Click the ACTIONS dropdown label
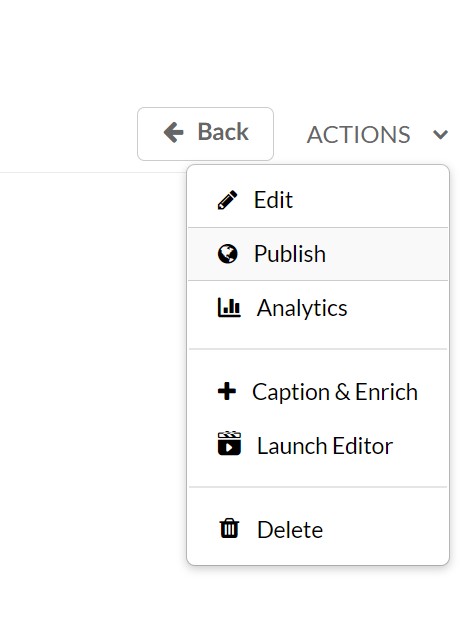460x621 pixels. tap(358, 135)
